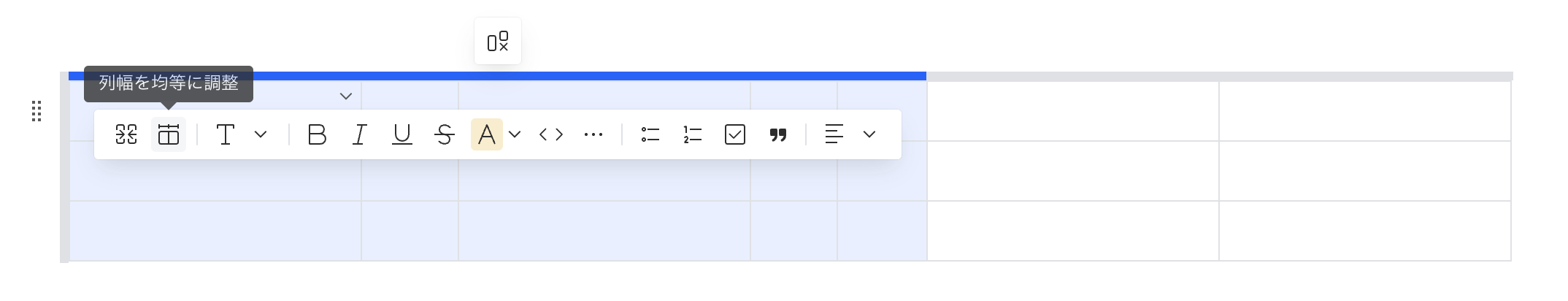The height and width of the screenshot is (301, 1568).
Task: Apply strikethrough to selected text
Action: pyautogui.click(x=445, y=134)
